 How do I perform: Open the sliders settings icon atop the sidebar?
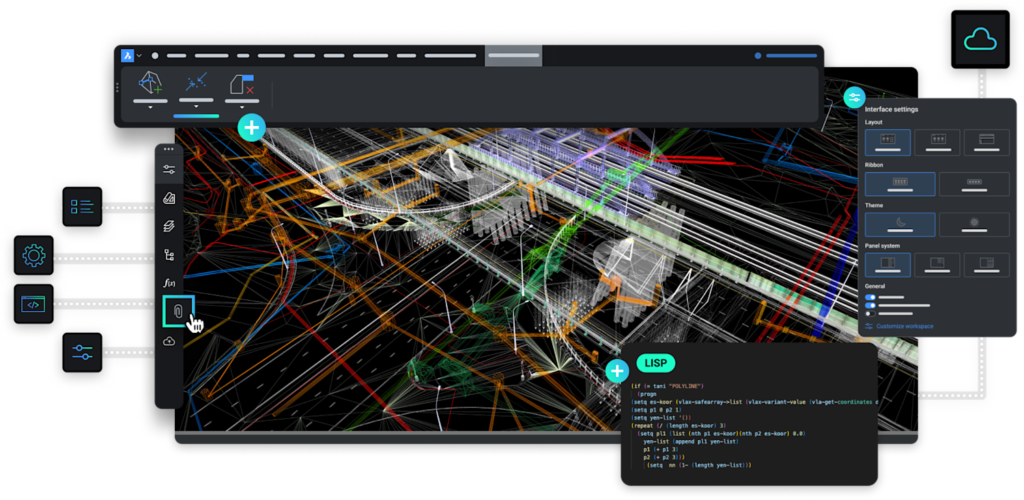(169, 168)
